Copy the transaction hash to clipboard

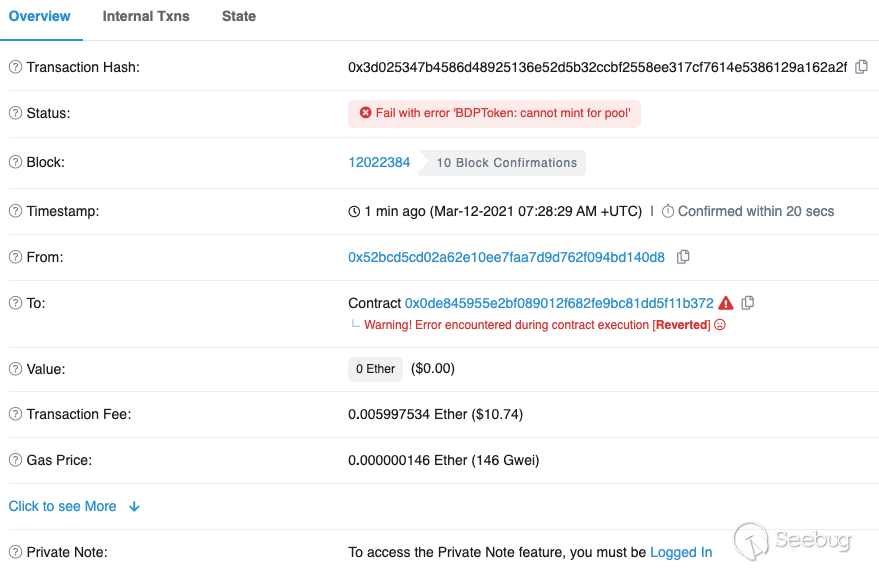(861, 67)
